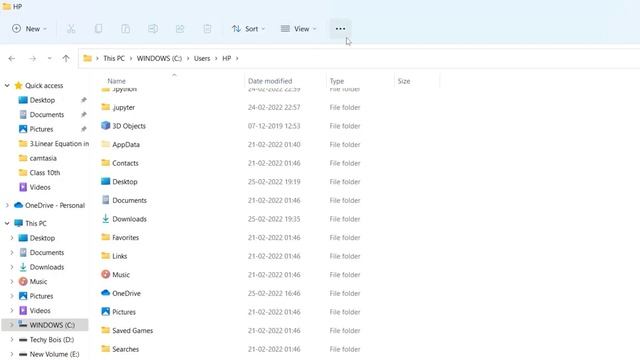Image resolution: width=640 pixels, height=360 pixels.
Task: Open Class 10th folder in sidebar
Action: tap(44, 173)
